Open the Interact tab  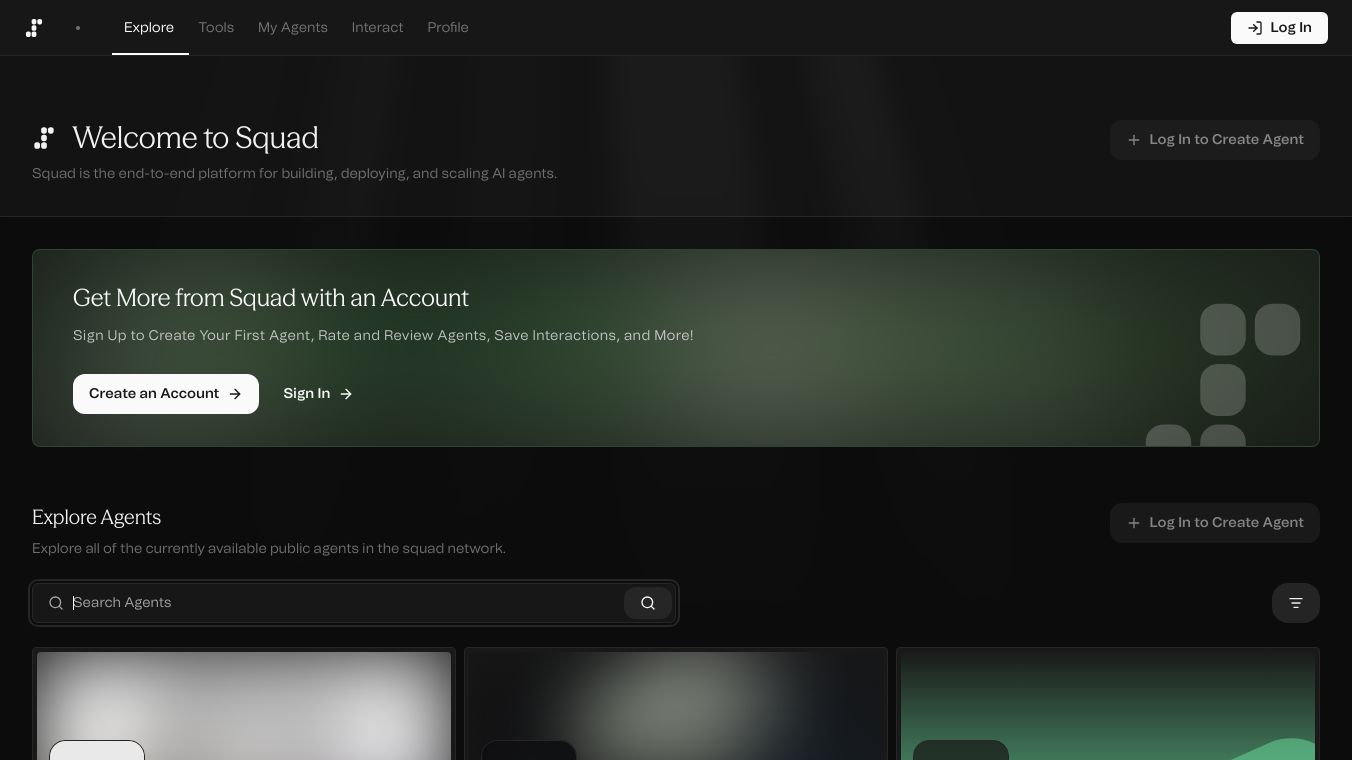(377, 28)
